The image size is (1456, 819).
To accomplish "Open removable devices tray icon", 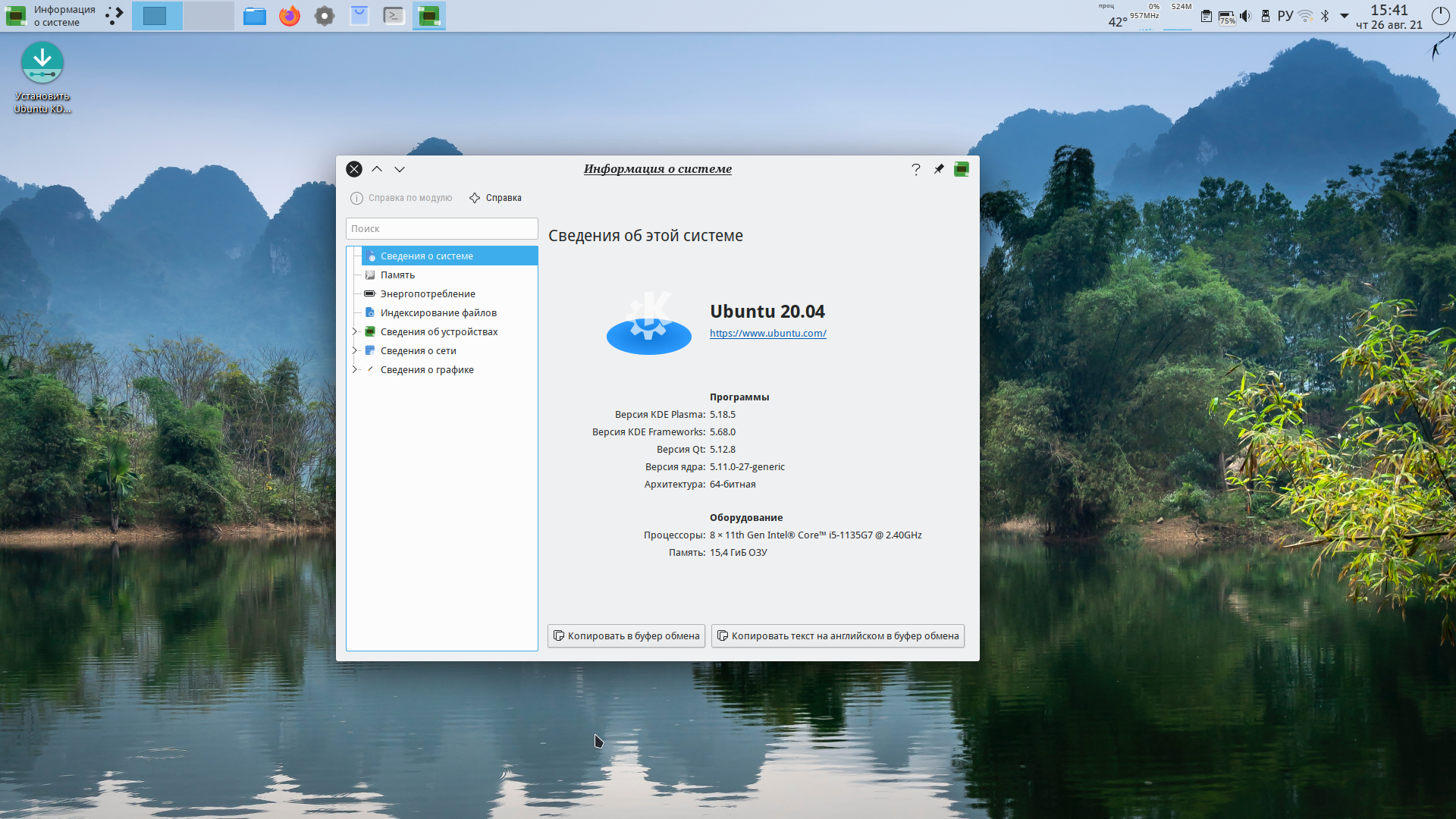I will coord(1265,16).
